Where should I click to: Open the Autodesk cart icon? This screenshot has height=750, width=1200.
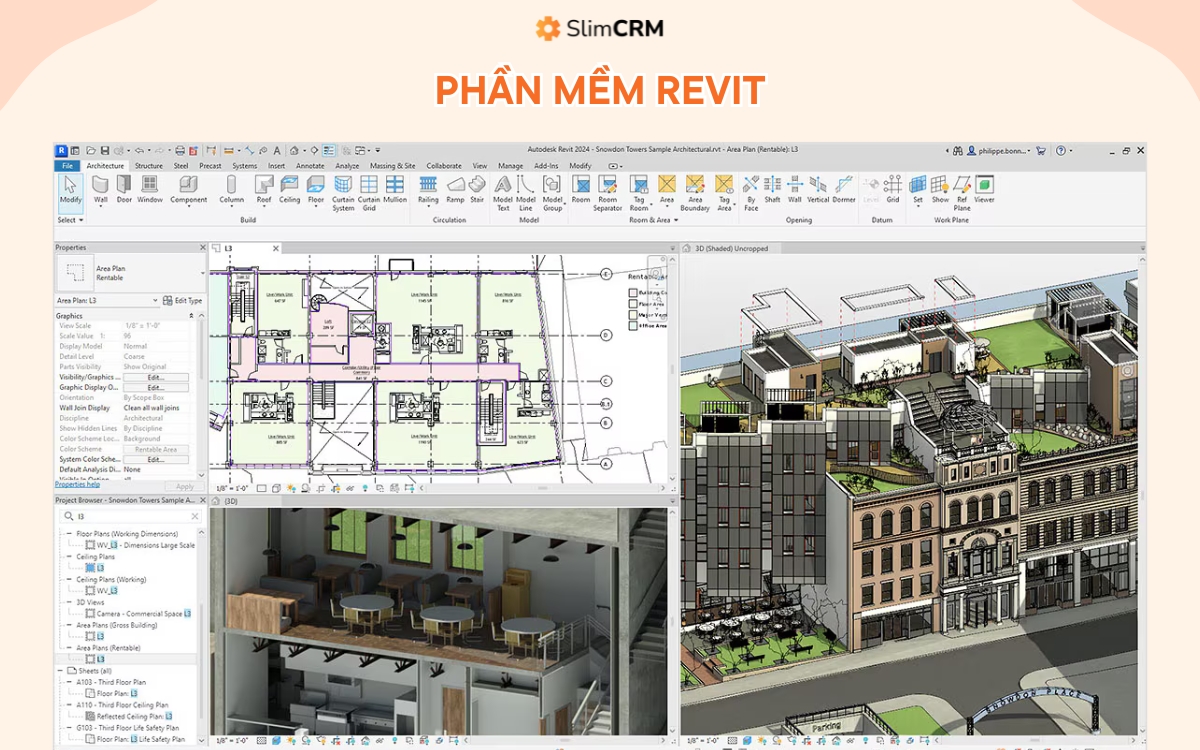pos(1040,151)
